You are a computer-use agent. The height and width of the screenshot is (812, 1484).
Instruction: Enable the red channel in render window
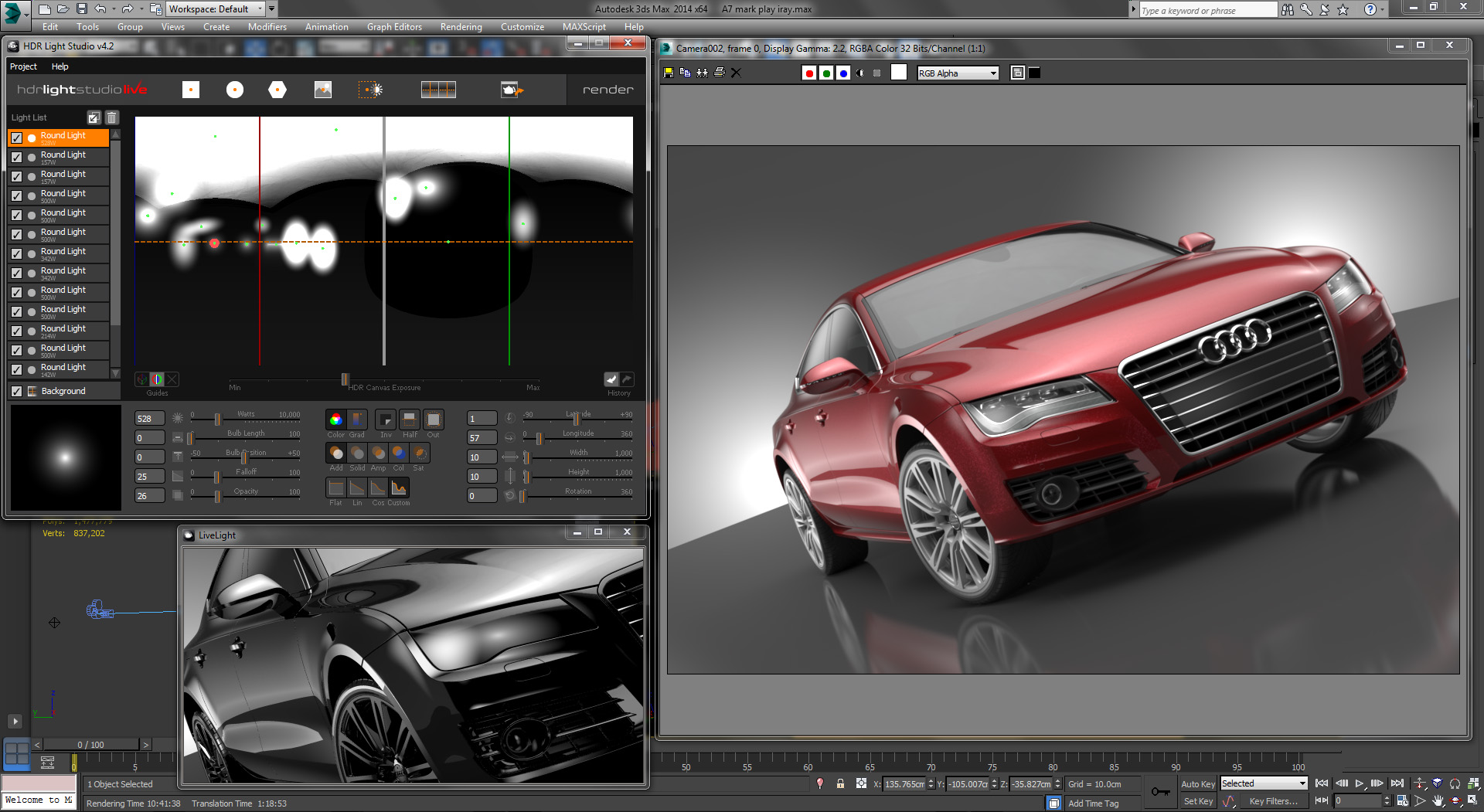click(x=809, y=73)
